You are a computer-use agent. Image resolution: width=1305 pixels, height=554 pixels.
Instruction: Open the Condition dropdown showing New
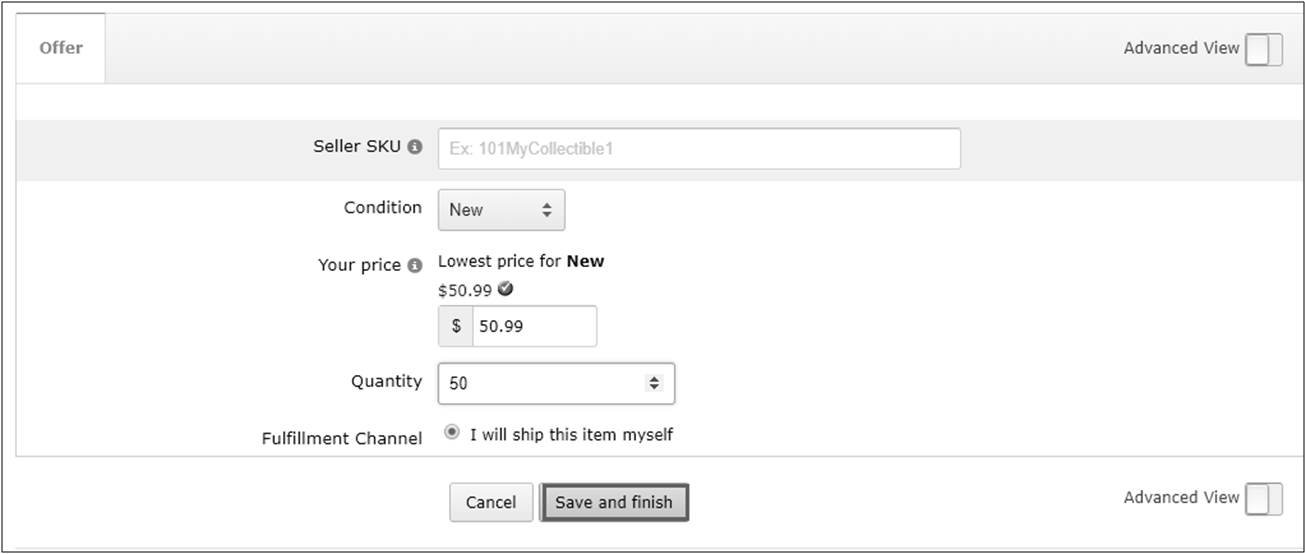[501, 210]
